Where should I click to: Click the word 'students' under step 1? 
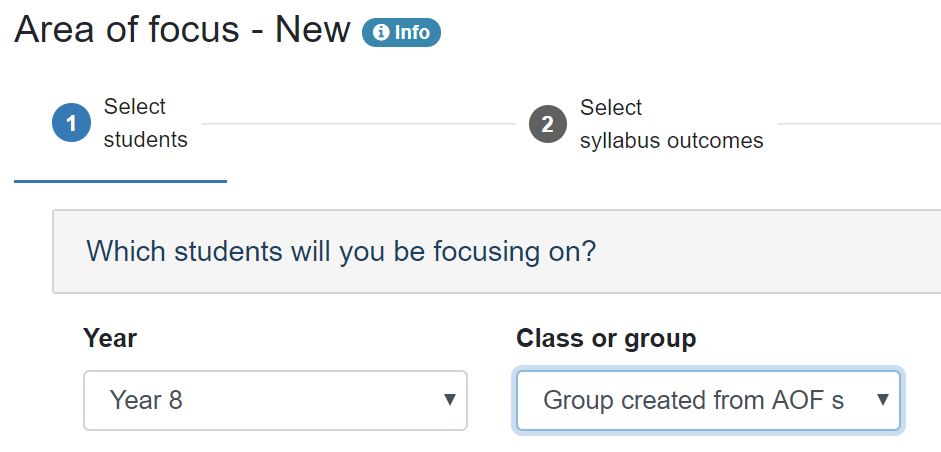point(146,140)
